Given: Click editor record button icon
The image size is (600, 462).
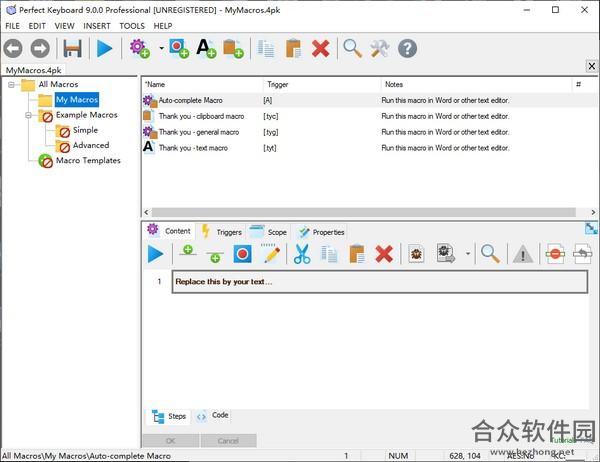Looking at the screenshot, I should point(243,254).
